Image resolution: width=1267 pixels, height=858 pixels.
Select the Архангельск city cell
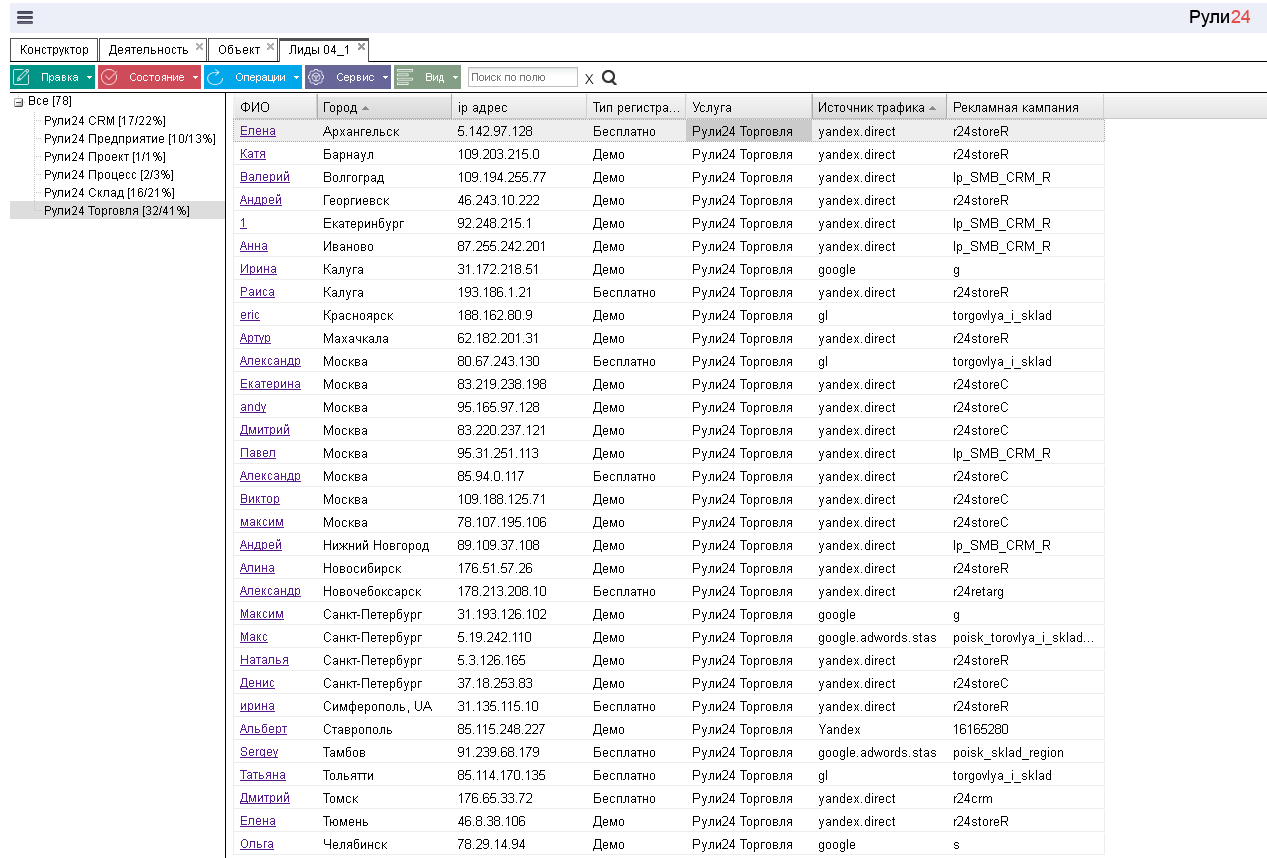click(x=384, y=131)
